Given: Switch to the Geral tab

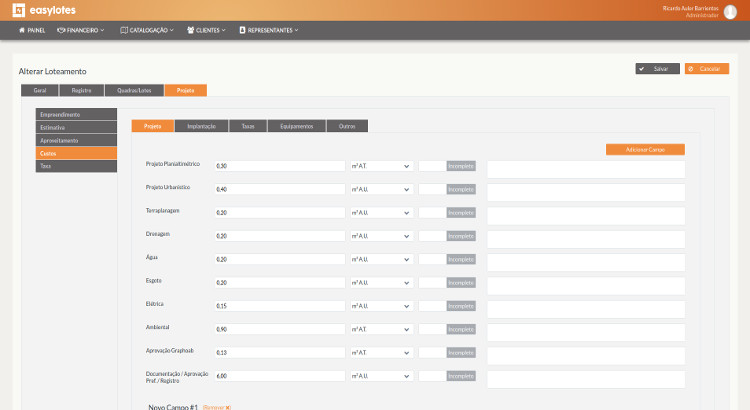Looking at the screenshot, I should [x=40, y=90].
